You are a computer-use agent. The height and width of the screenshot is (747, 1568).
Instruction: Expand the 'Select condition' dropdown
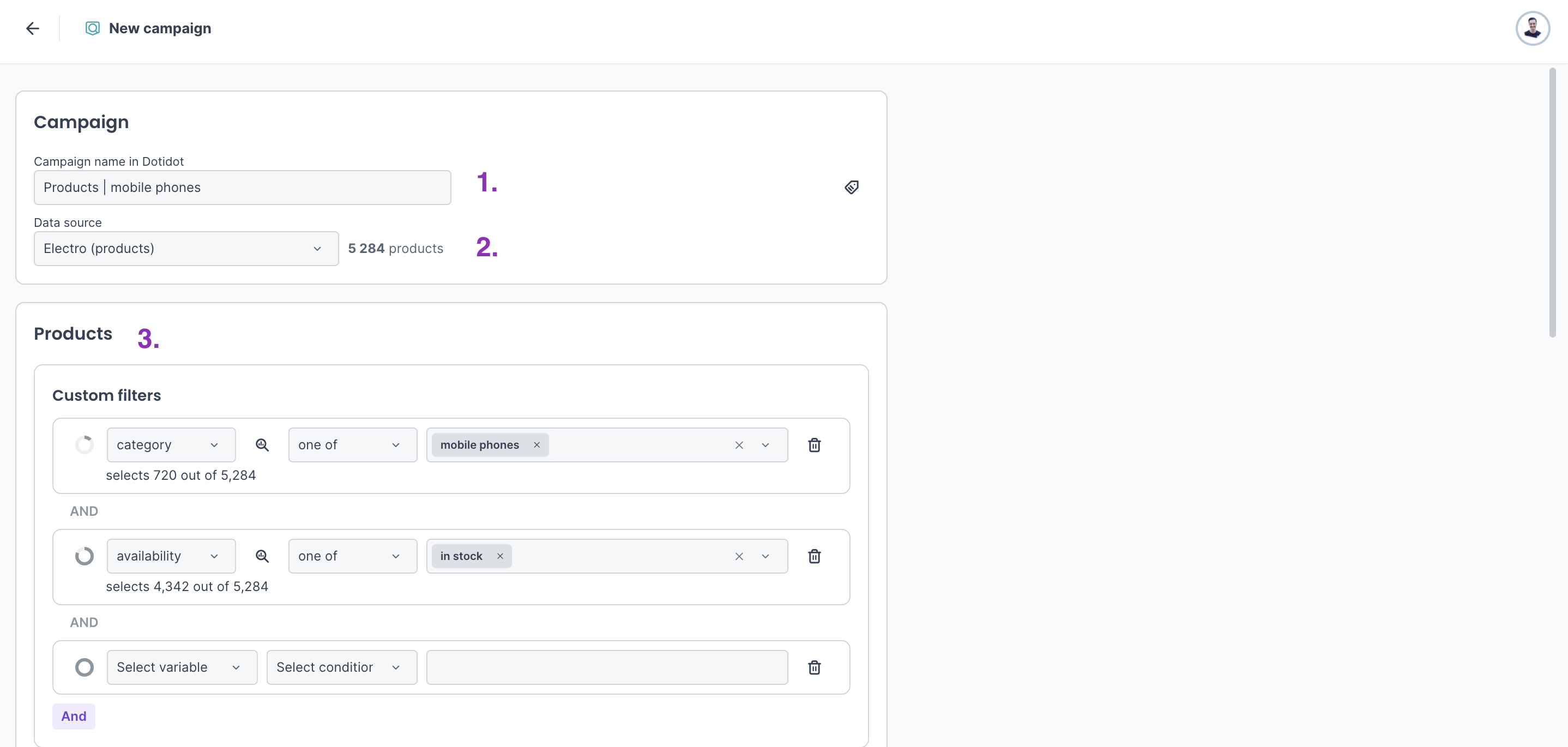(x=341, y=668)
